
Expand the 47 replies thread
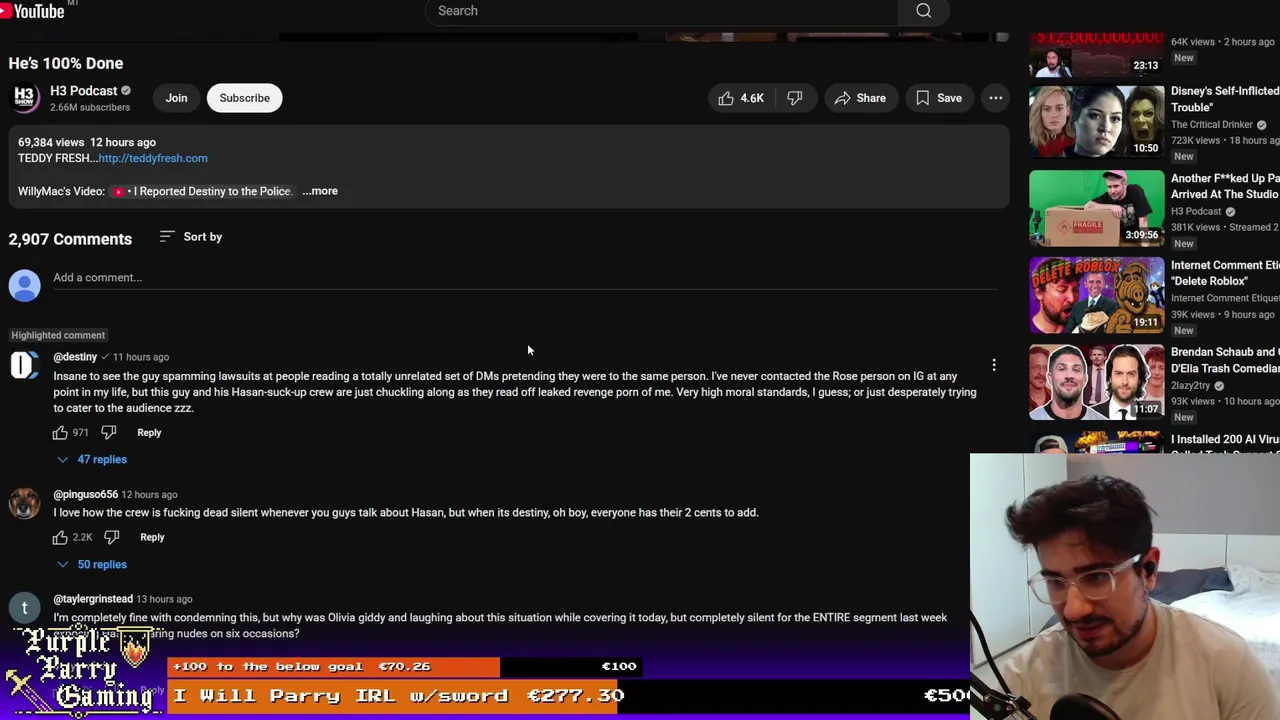click(92, 459)
